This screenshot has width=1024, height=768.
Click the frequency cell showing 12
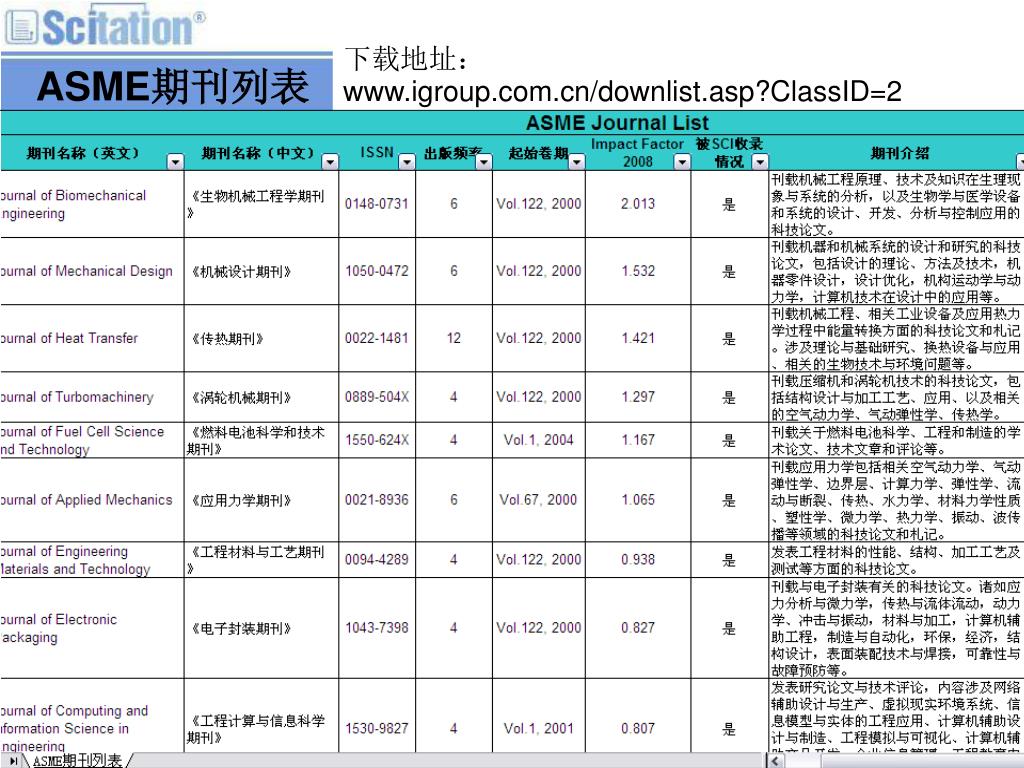454,338
